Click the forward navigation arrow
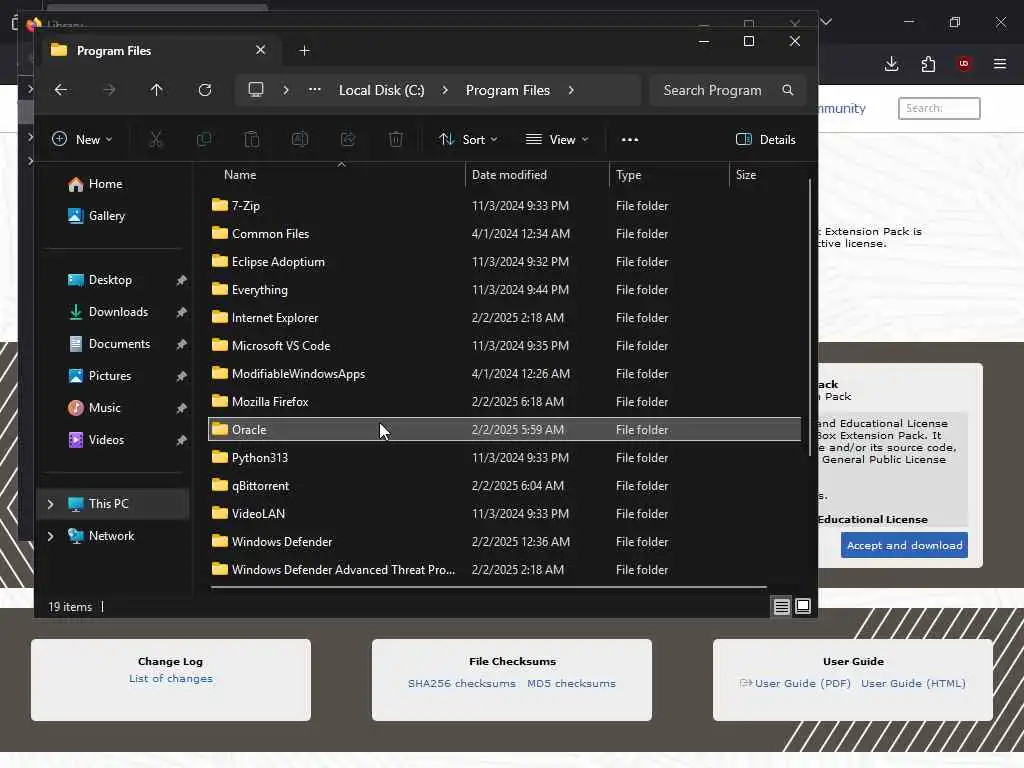The image size is (1024, 768). tap(109, 90)
